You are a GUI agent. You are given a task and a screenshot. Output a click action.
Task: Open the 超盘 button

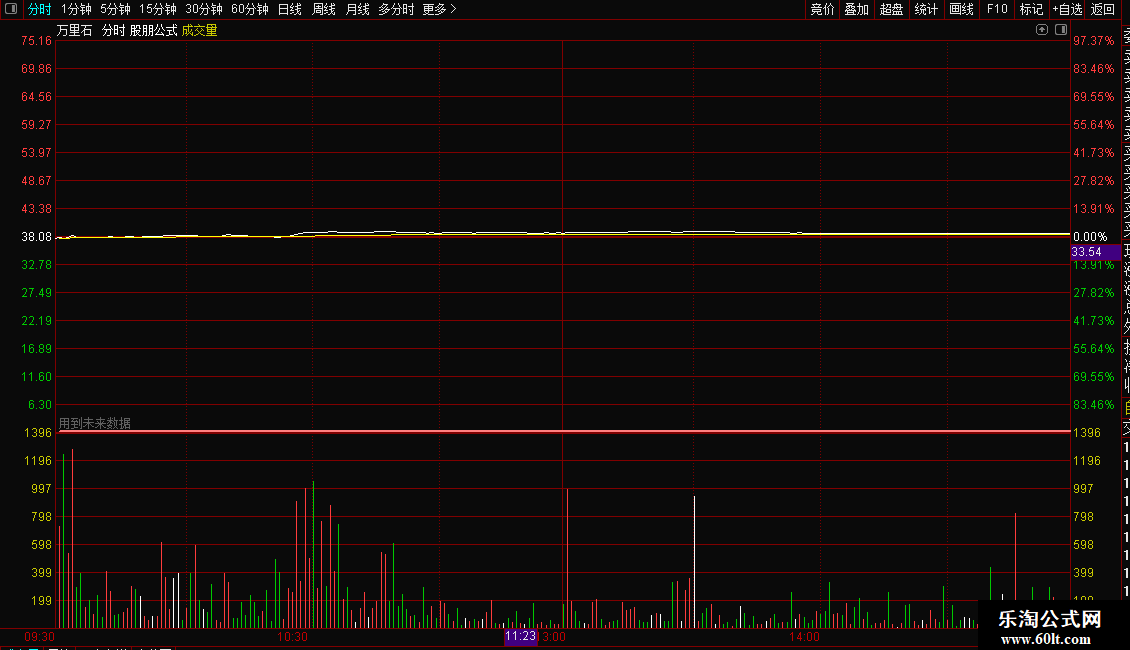tap(891, 9)
